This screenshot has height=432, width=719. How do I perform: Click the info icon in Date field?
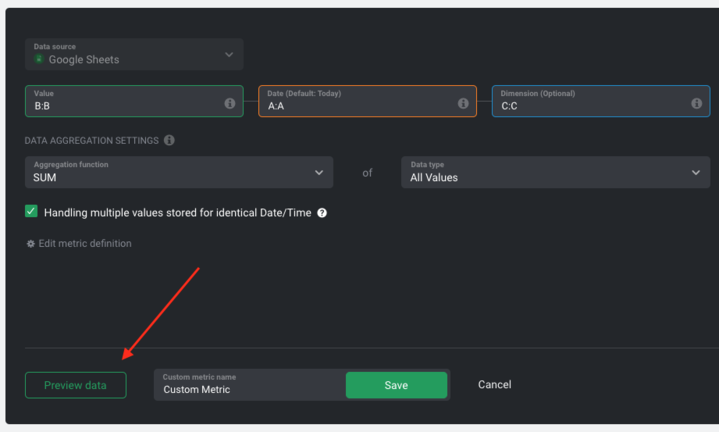pos(463,103)
